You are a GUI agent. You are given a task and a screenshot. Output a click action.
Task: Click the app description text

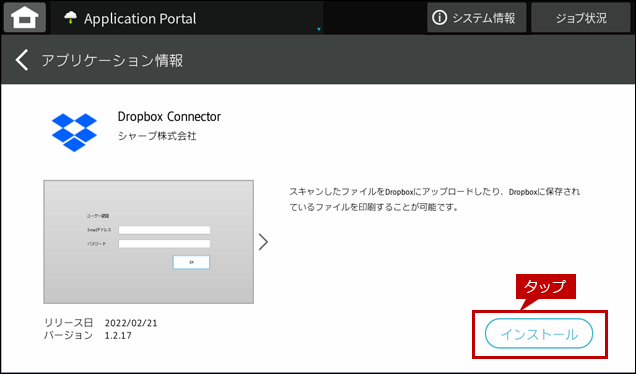(434, 199)
